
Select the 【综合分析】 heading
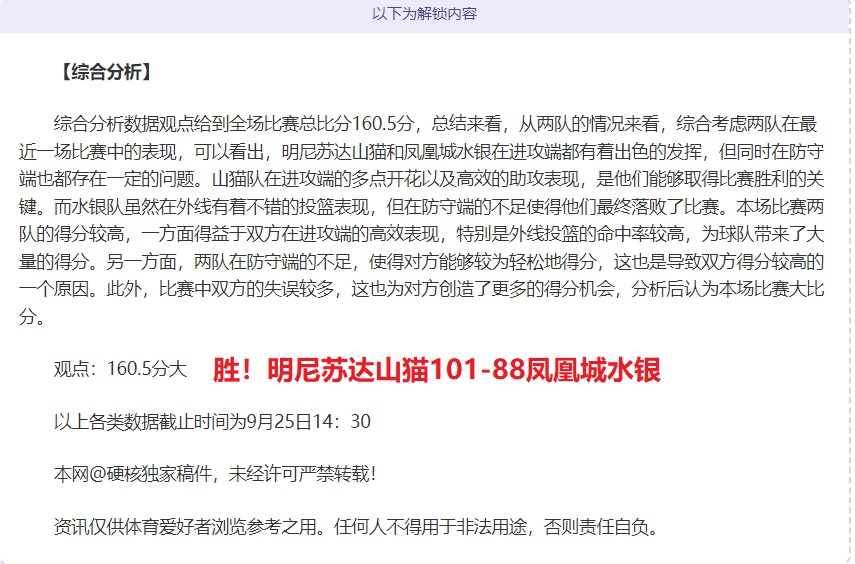105,71
